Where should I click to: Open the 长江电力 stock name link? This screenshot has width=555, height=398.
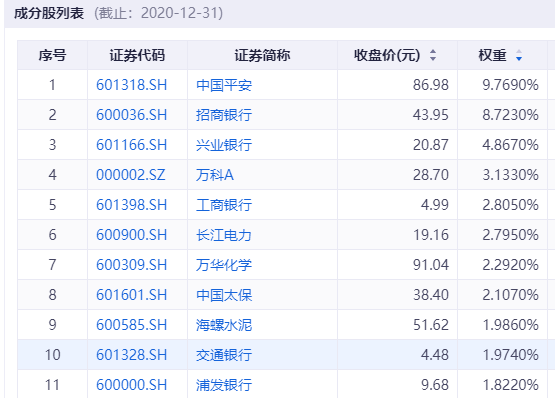(x=224, y=235)
